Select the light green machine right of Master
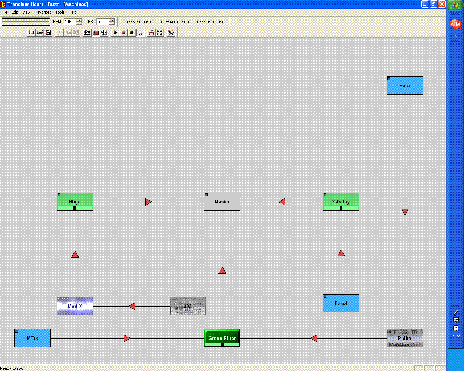 coord(341,202)
